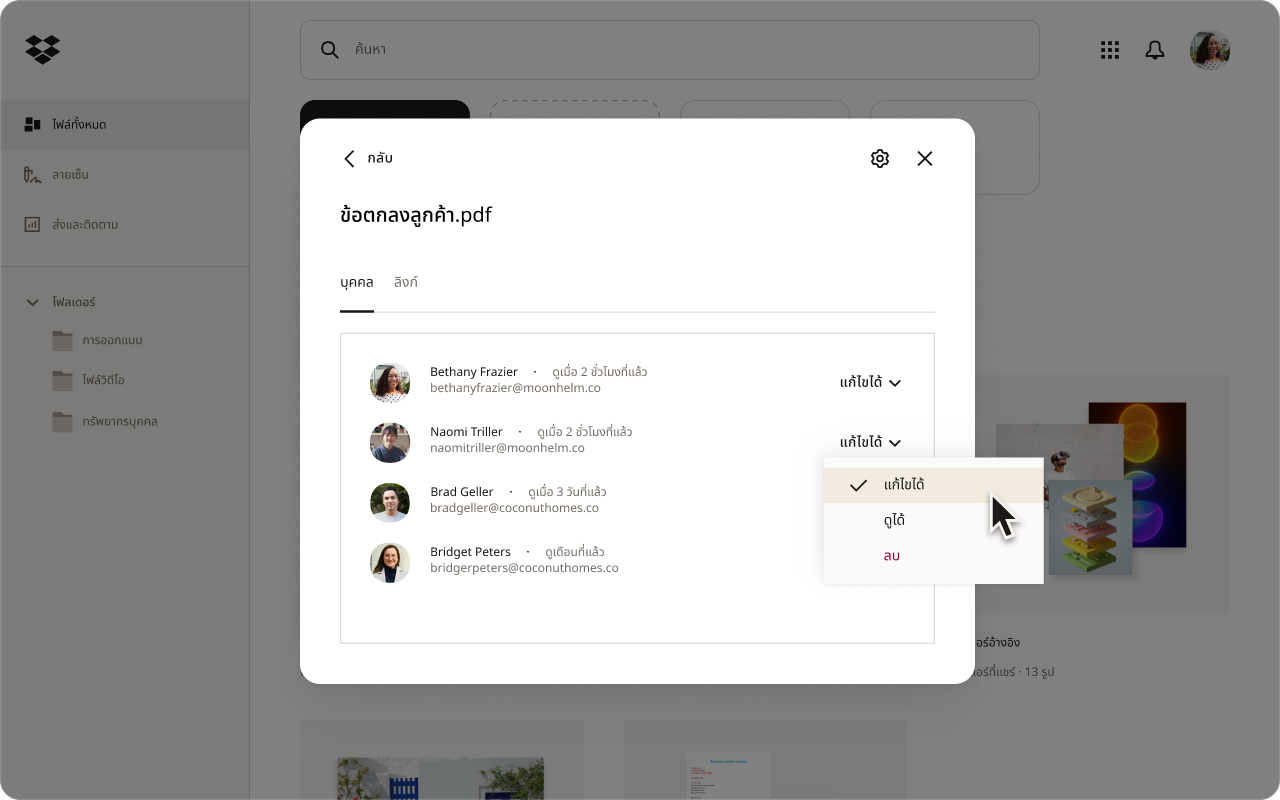
Task: Open the ไฟล์ทั้งหมด section in the sidebar
Action: pyautogui.click(x=124, y=125)
